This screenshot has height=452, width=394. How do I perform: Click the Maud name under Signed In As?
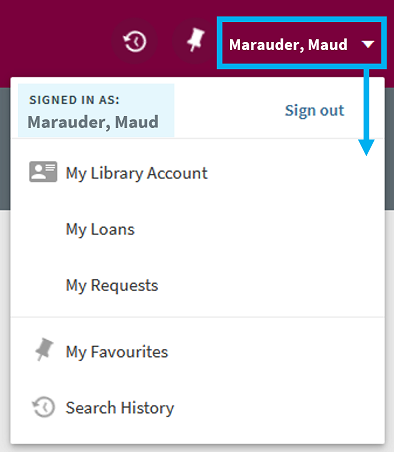(137, 122)
